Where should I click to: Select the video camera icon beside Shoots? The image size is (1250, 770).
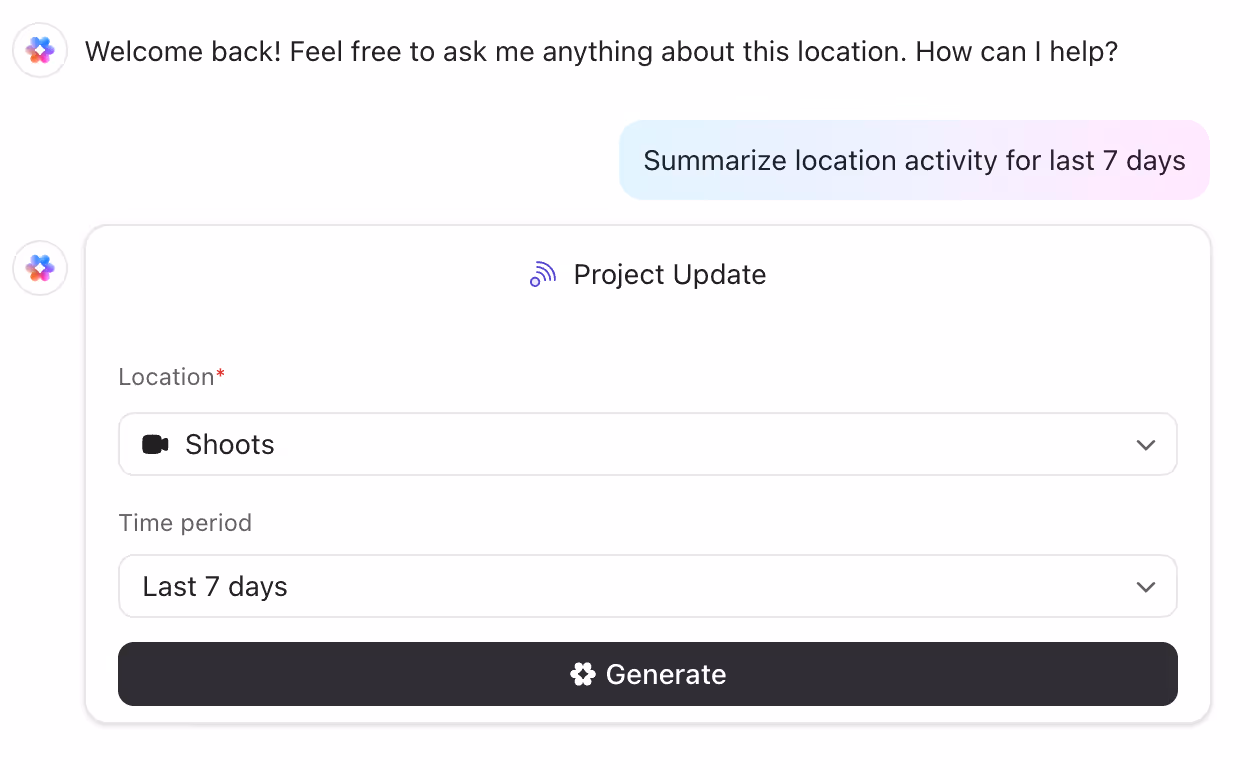click(154, 444)
